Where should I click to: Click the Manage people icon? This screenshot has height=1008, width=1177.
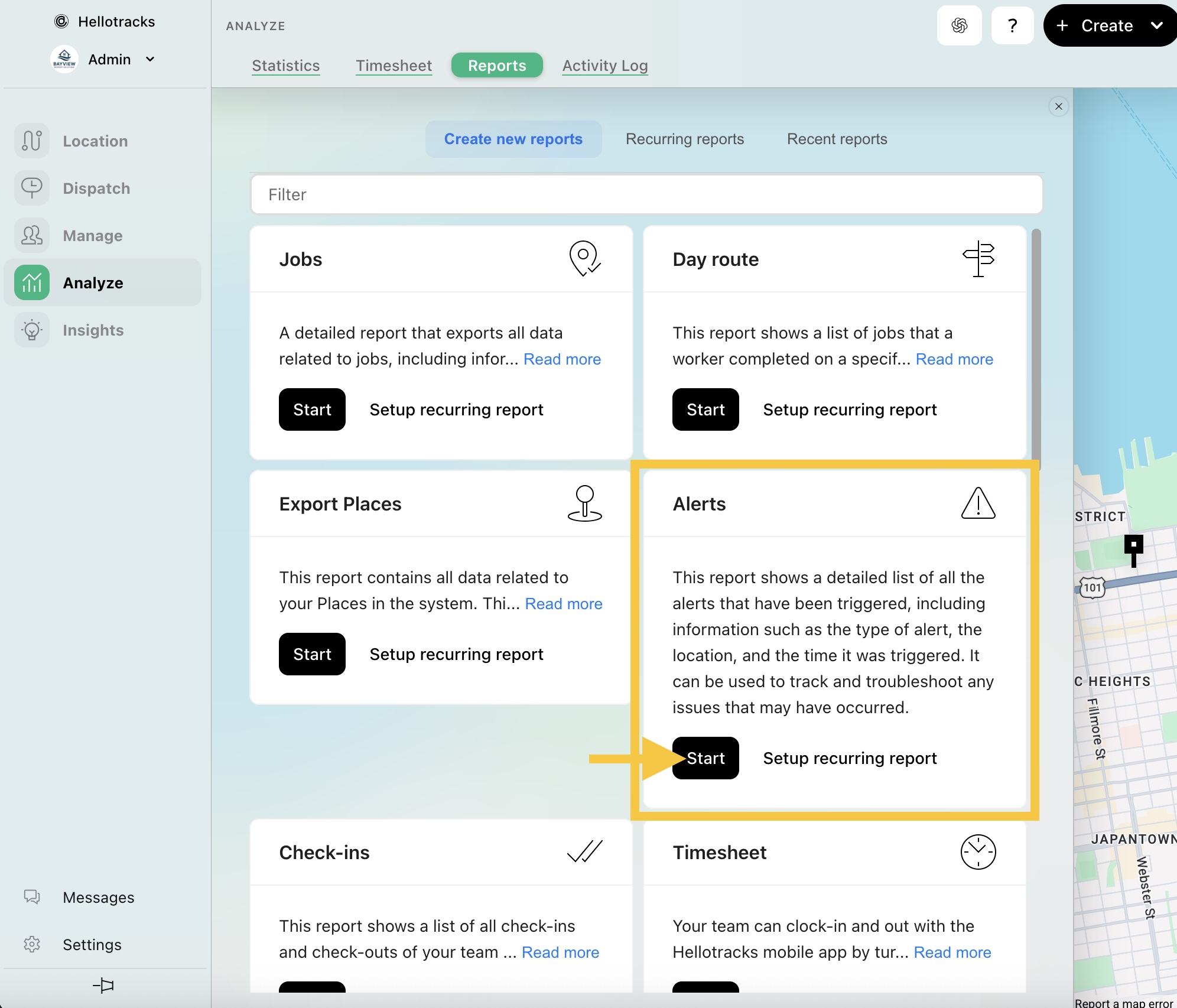point(32,235)
